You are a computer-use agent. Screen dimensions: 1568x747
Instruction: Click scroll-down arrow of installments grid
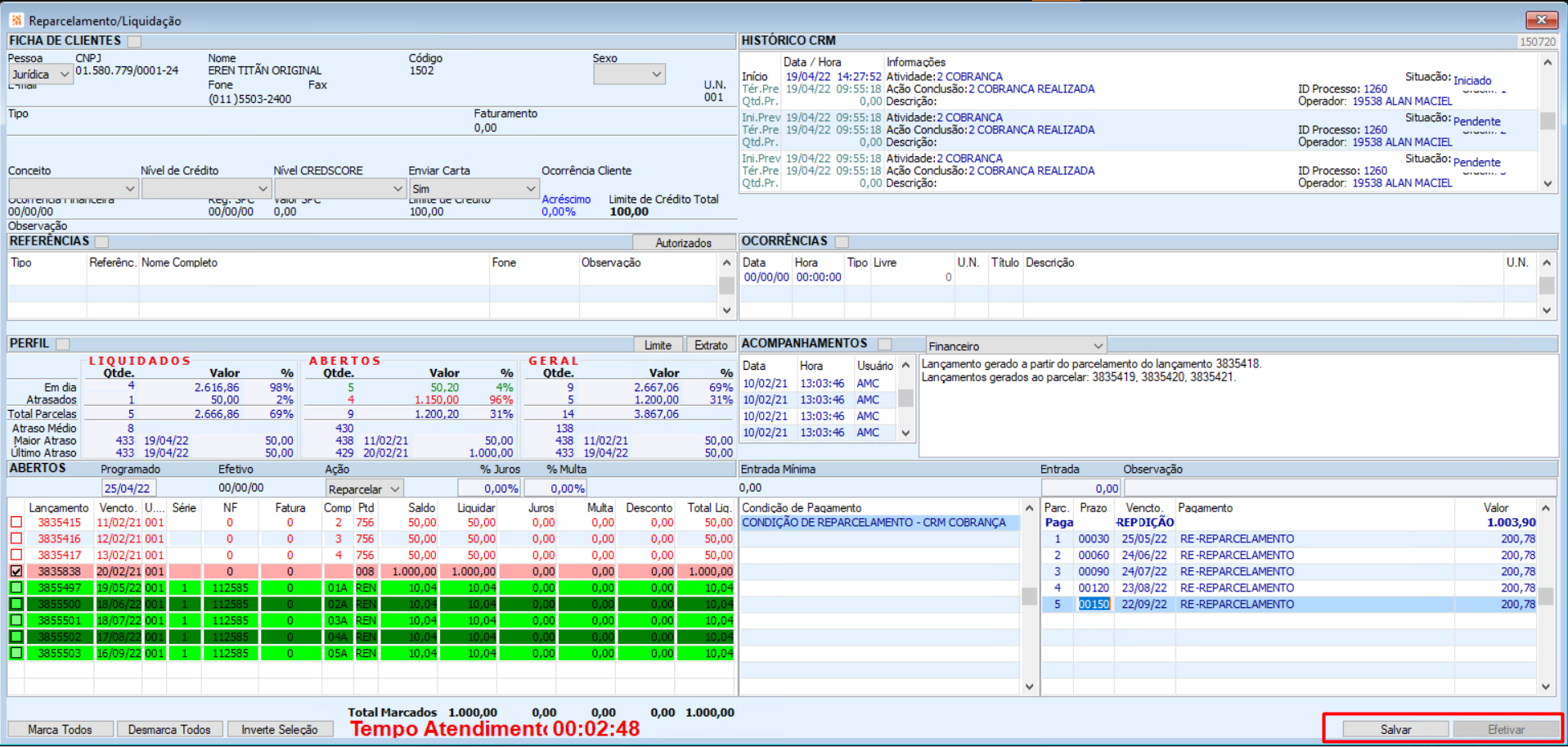1545,686
